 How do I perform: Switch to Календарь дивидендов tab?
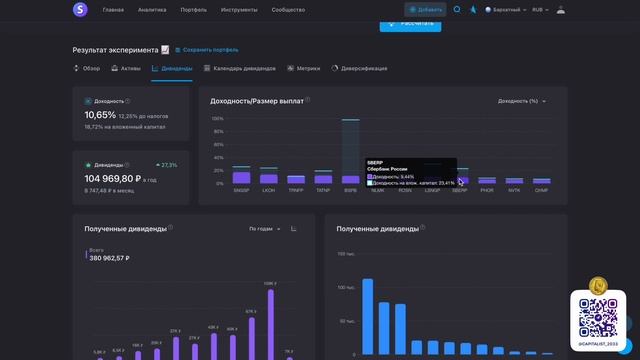(x=240, y=69)
